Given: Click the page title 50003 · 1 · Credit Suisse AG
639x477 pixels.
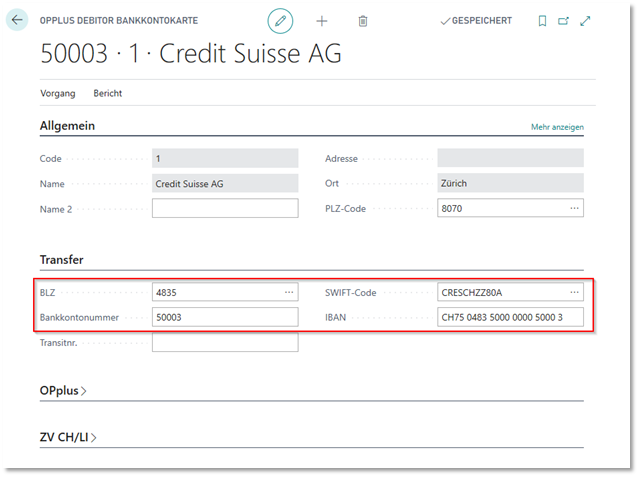Looking at the screenshot, I should tap(191, 53).
